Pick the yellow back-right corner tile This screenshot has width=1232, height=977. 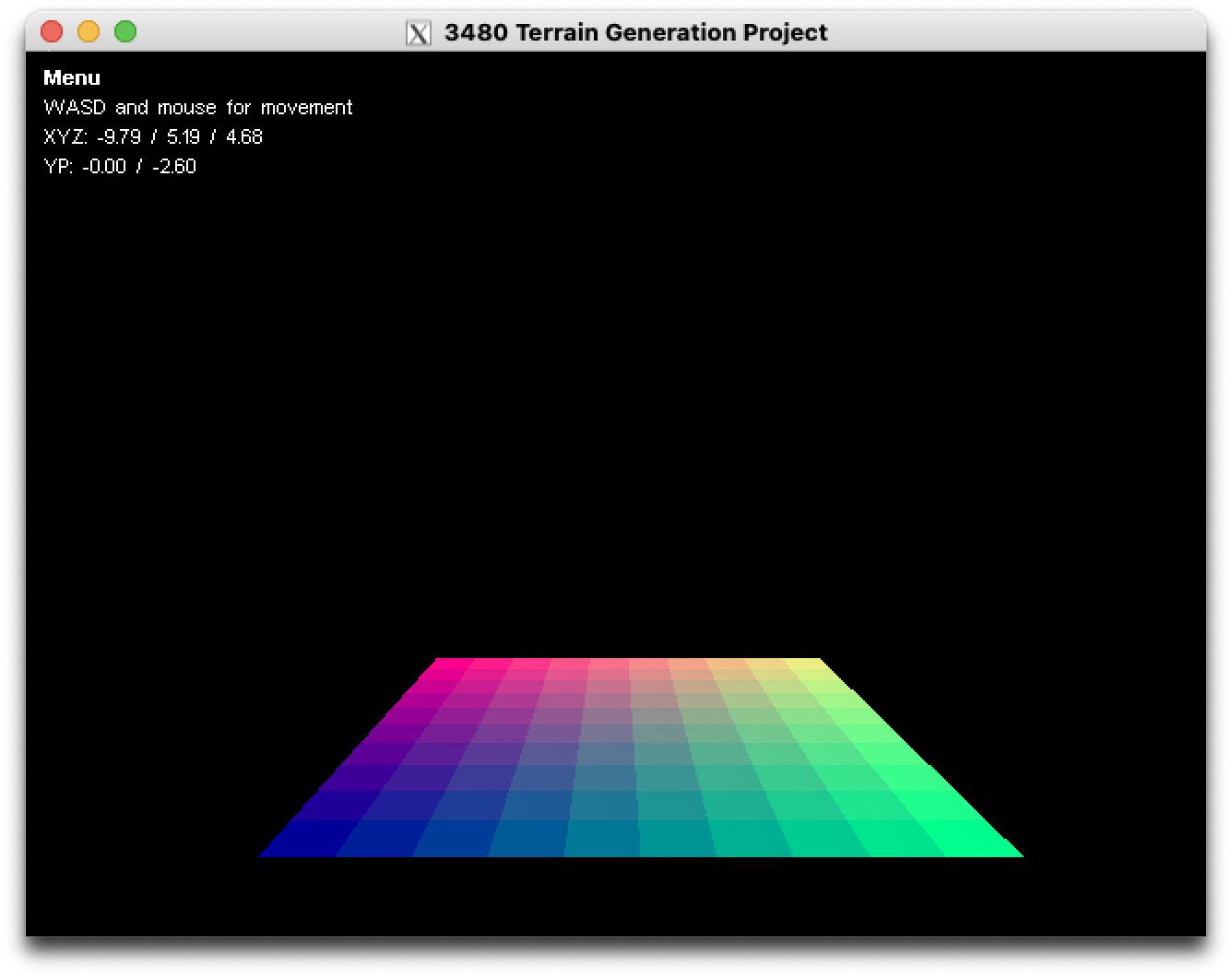pyautogui.click(x=800, y=665)
